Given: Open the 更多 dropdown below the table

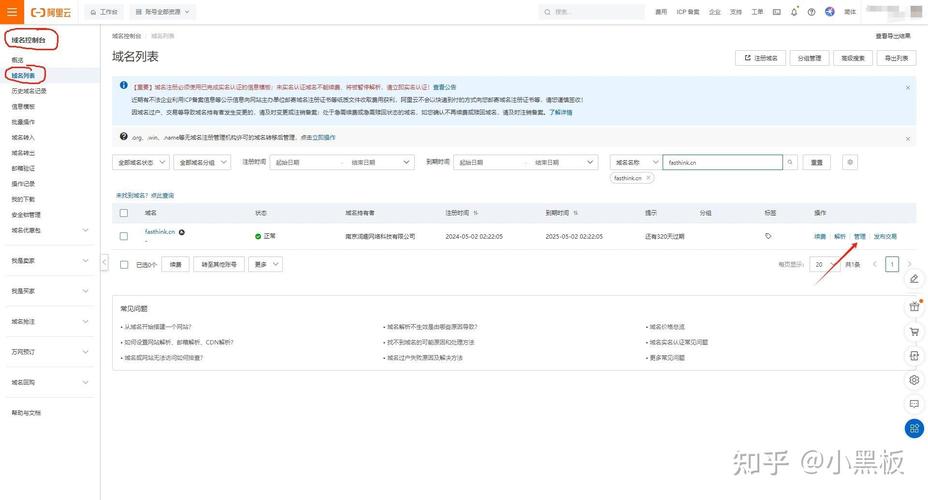Looking at the screenshot, I should pos(265,264).
